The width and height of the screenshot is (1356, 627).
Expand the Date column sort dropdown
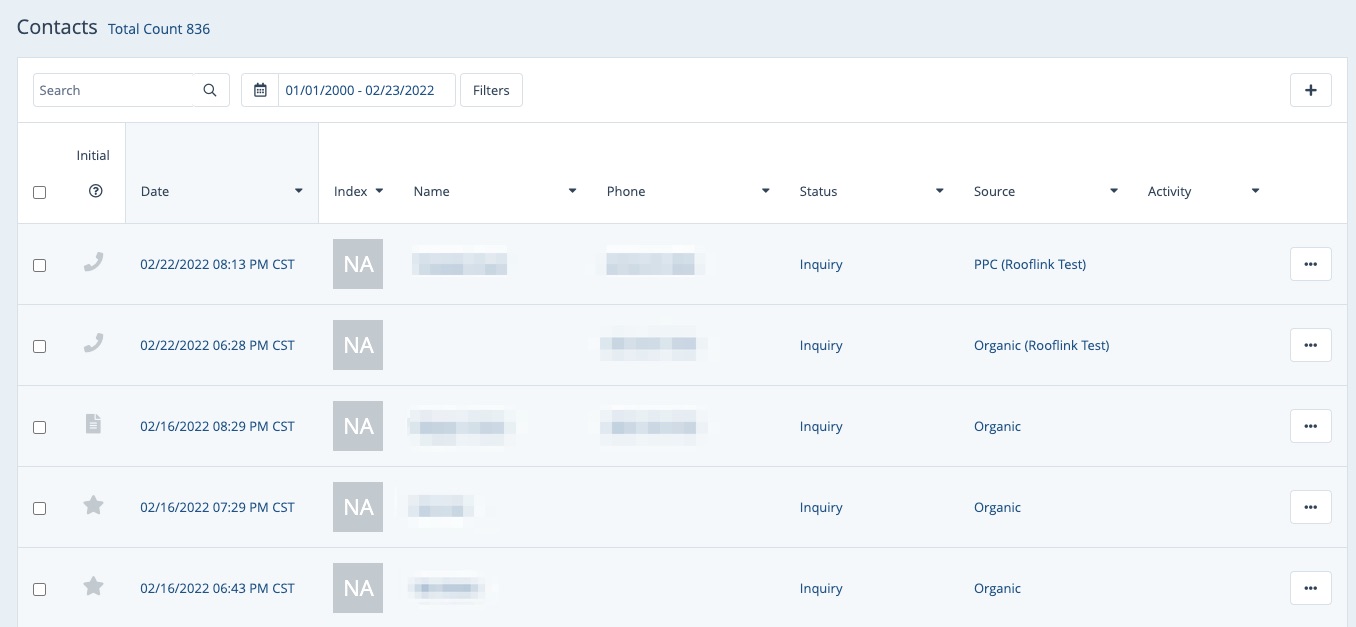[x=298, y=191]
